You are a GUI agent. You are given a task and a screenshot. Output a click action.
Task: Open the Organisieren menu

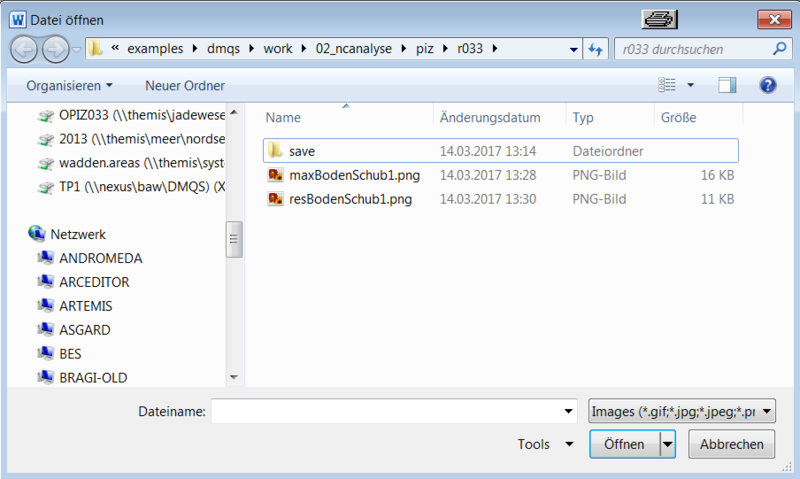pyautogui.click(x=69, y=86)
